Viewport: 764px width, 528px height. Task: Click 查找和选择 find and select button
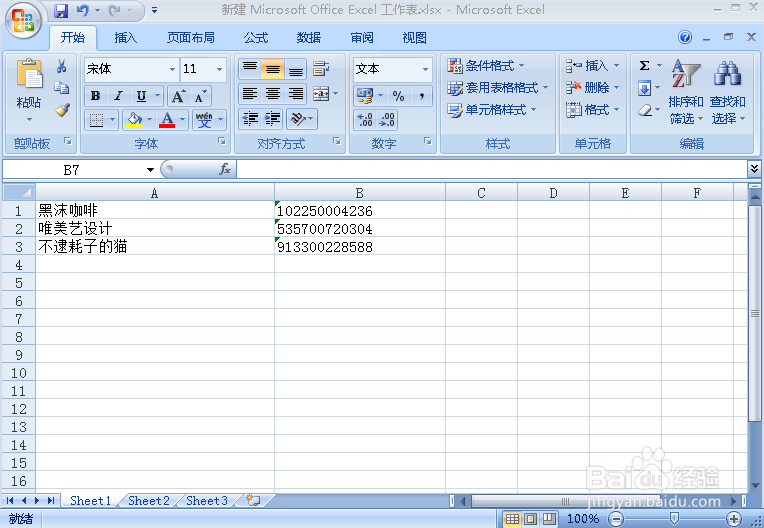click(727, 92)
